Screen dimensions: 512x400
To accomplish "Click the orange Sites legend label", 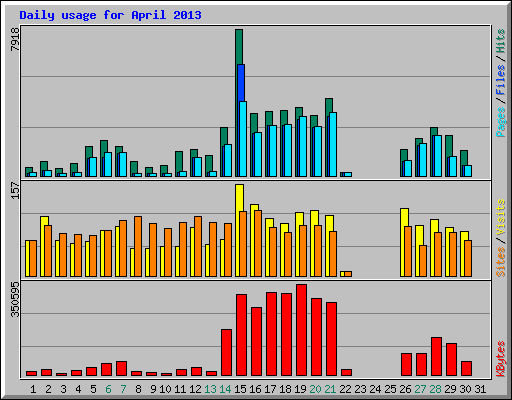I will tap(501, 262).
